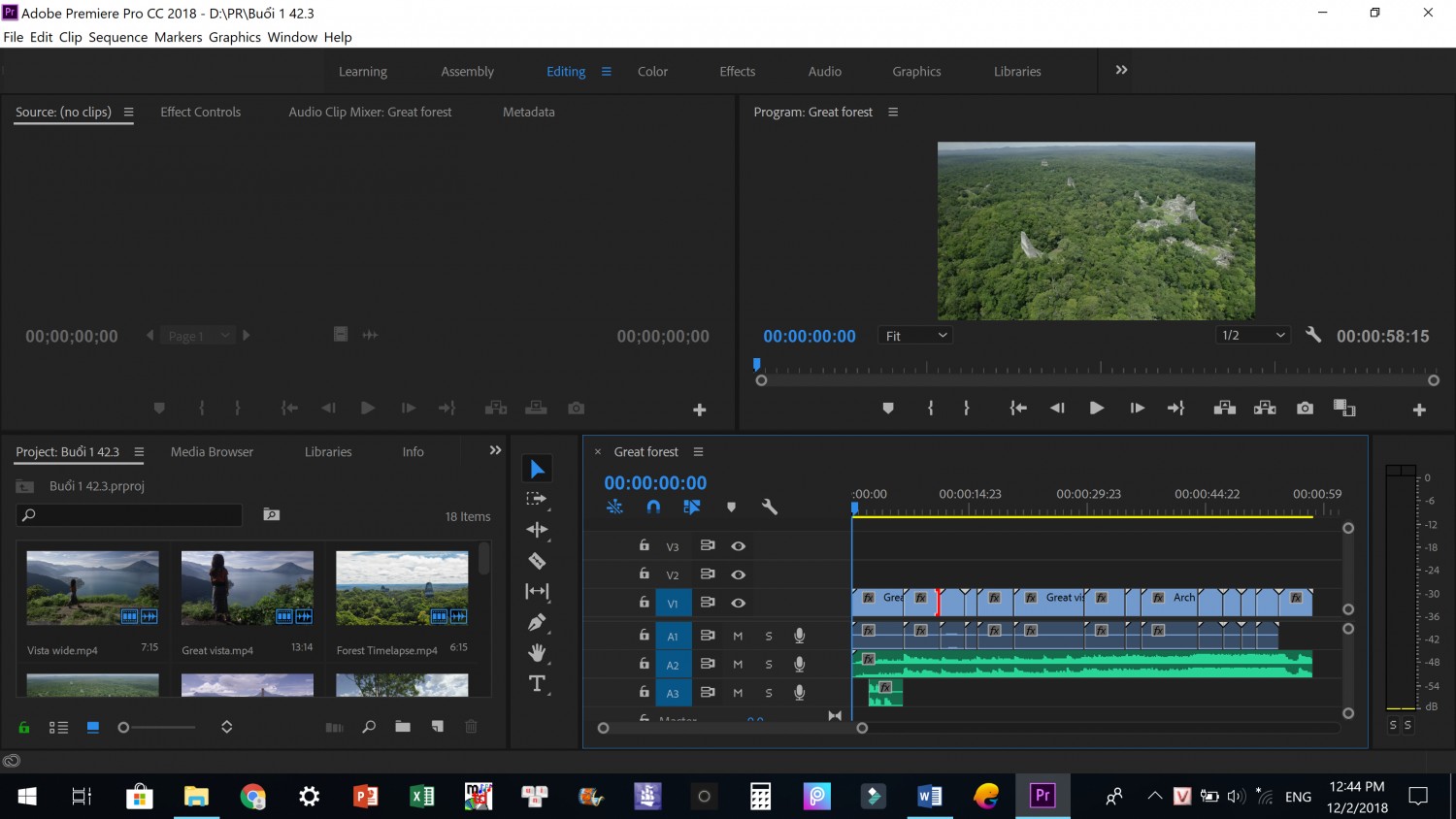Select the Ripple Edit tool
The image size is (1456, 819).
(x=537, y=530)
